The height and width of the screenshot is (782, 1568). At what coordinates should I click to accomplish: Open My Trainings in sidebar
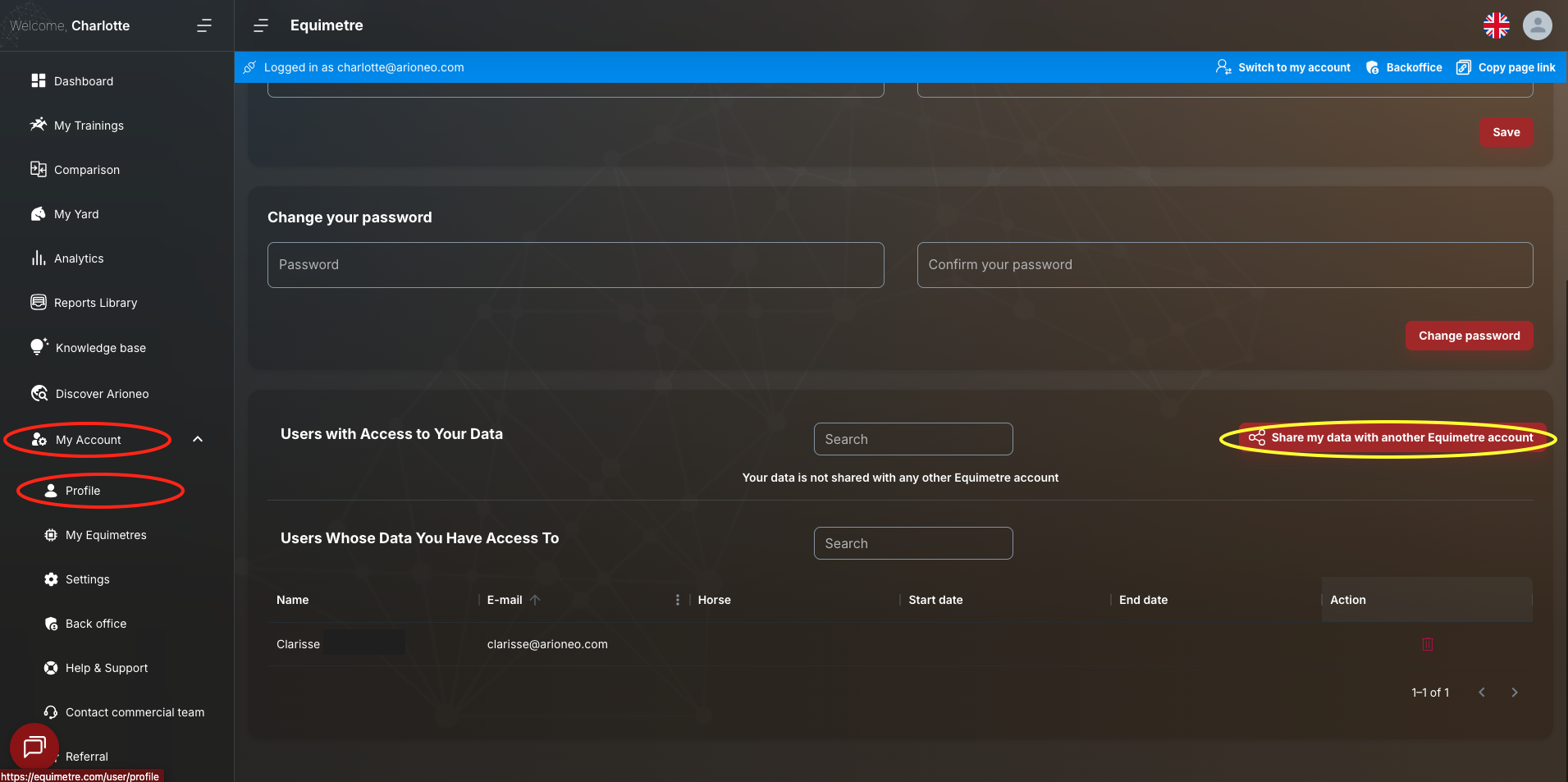pyautogui.click(x=89, y=126)
